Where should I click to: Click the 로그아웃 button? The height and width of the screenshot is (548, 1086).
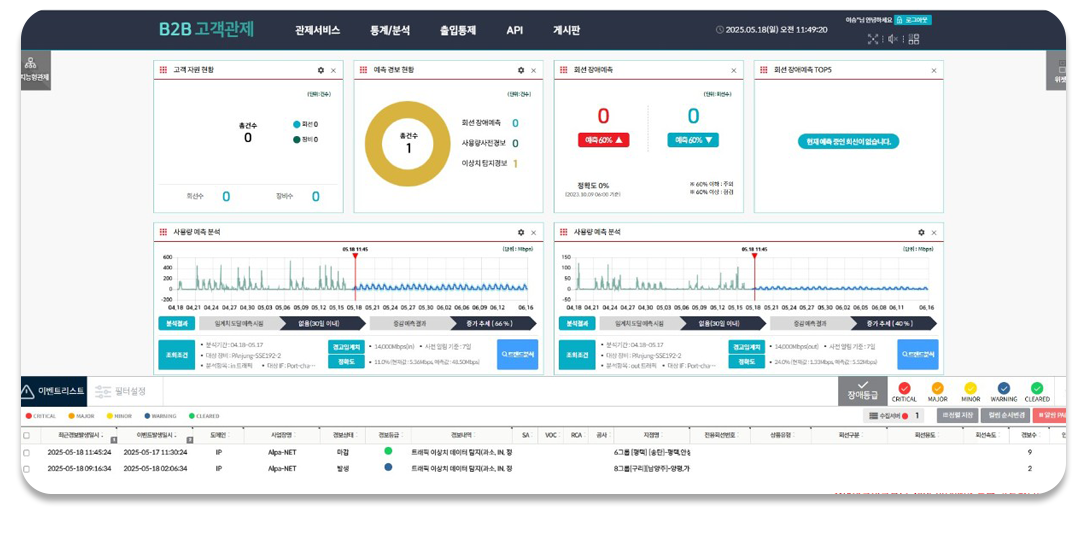pos(912,20)
